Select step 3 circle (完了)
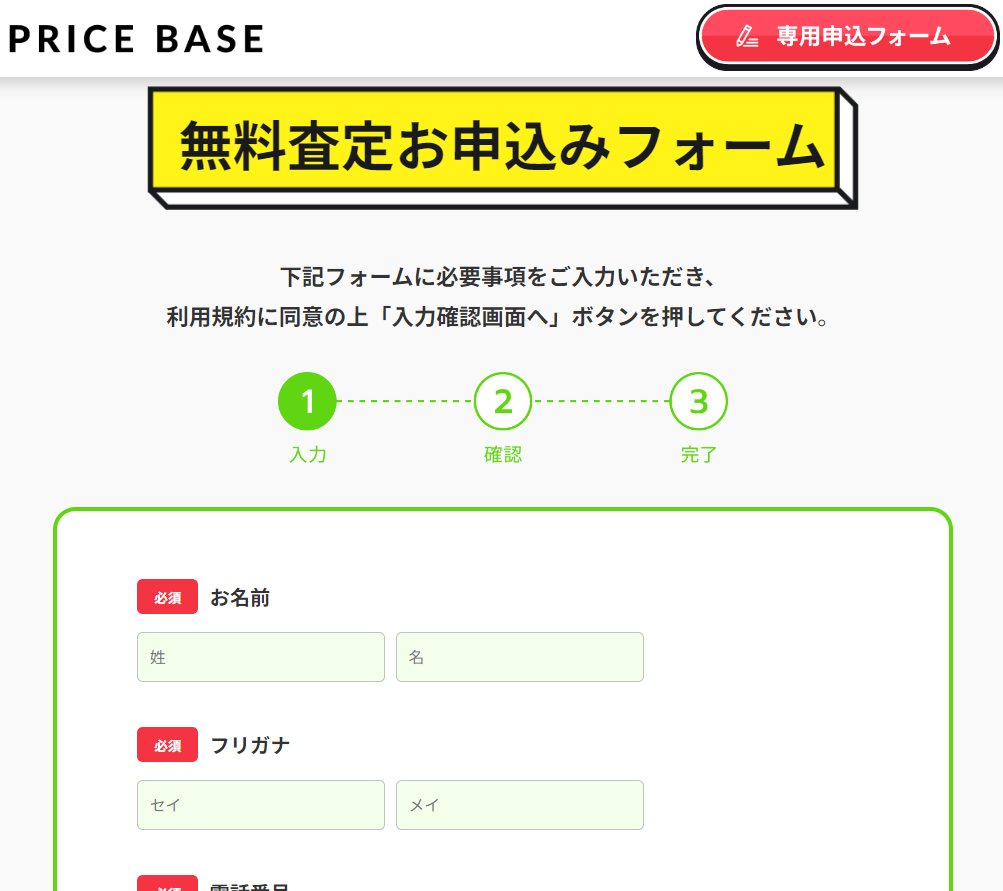Viewport: 1003px width, 891px height. (x=699, y=401)
